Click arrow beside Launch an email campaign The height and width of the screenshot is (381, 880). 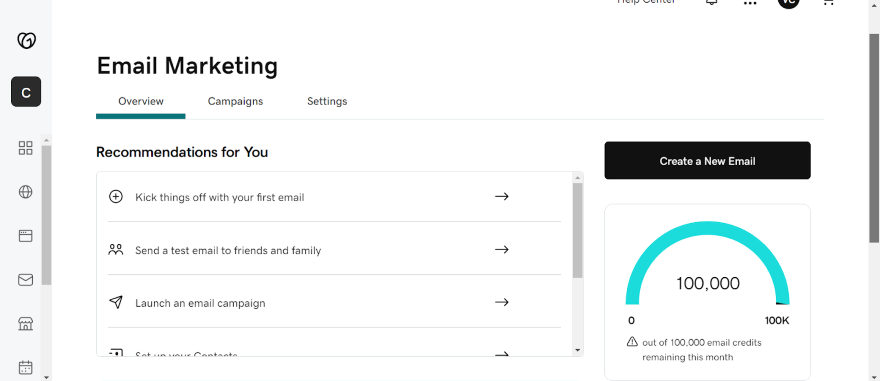(502, 302)
